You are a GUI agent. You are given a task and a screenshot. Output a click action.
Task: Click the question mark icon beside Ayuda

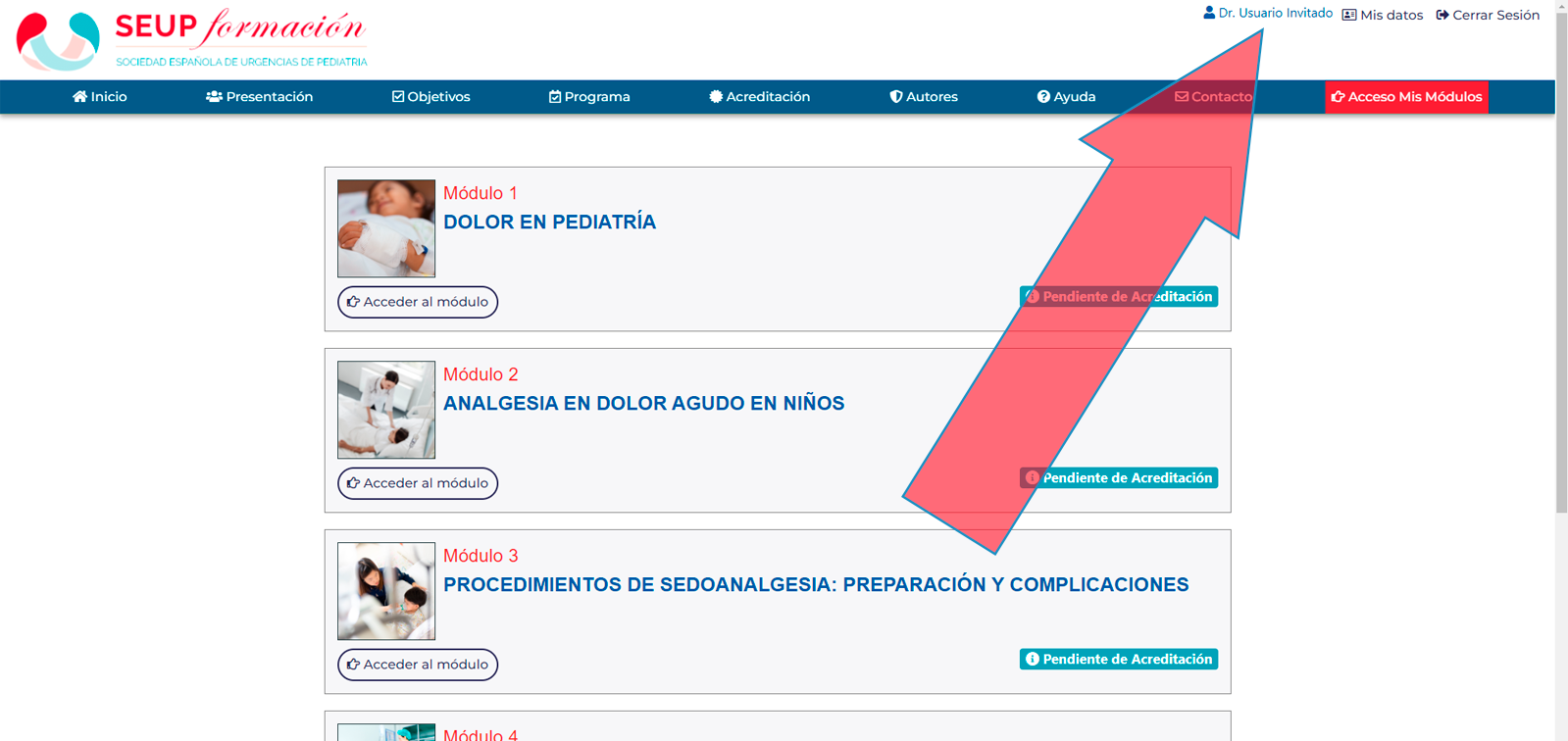(x=1043, y=97)
